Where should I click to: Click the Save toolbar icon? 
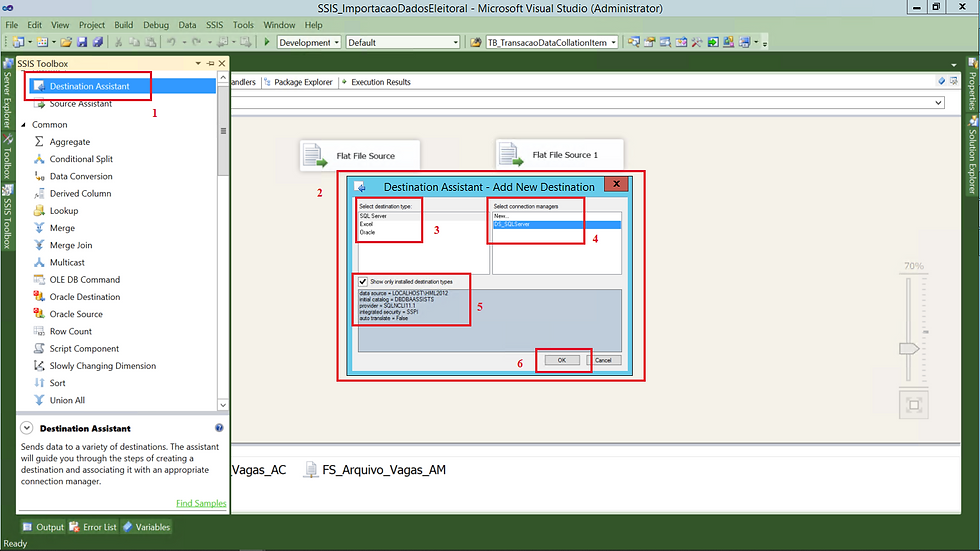pyautogui.click(x=82, y=42)
